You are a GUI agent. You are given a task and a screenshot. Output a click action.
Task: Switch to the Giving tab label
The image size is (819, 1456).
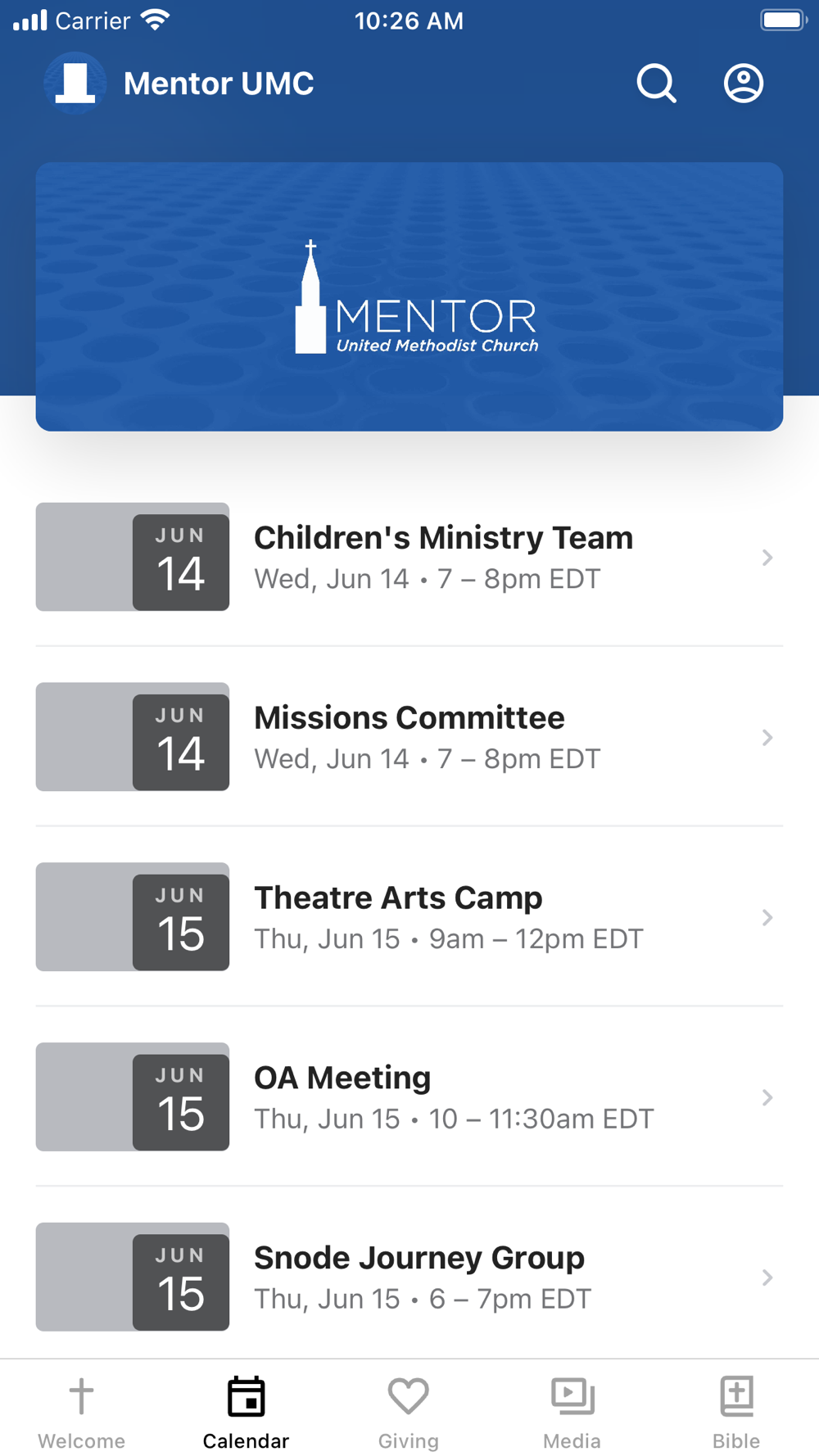[409, 1440]
